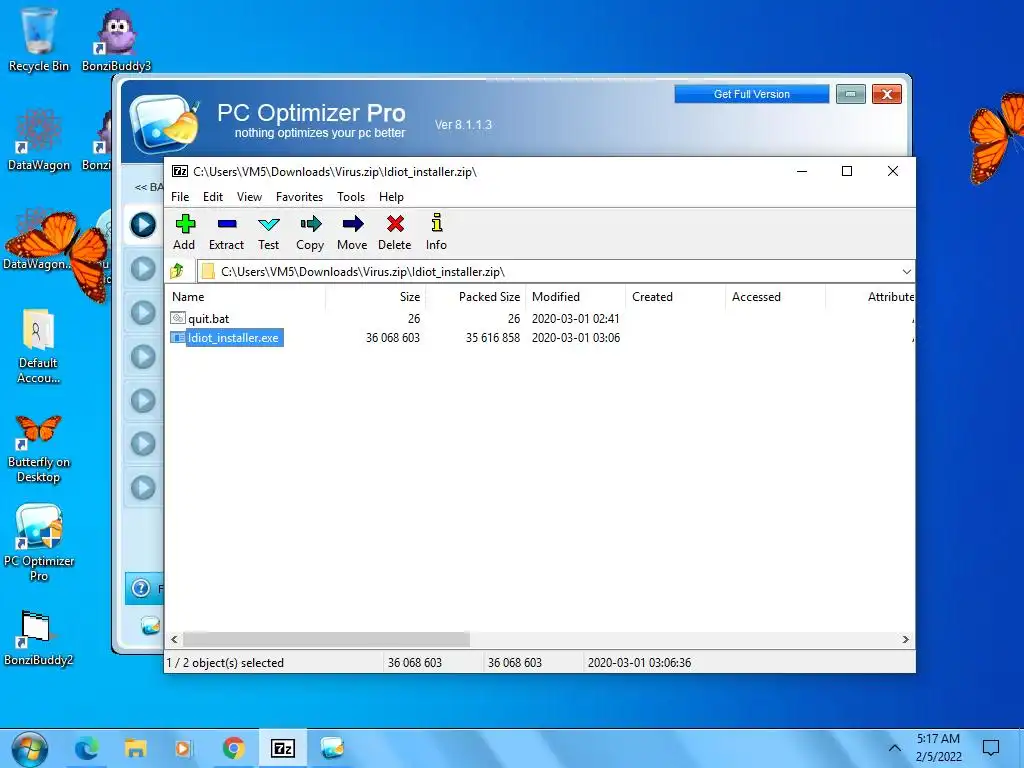Click the large butterfly on the left desktop
Image resolution: width=1024 pixels, height=768 pixels.
coord(59,255)
